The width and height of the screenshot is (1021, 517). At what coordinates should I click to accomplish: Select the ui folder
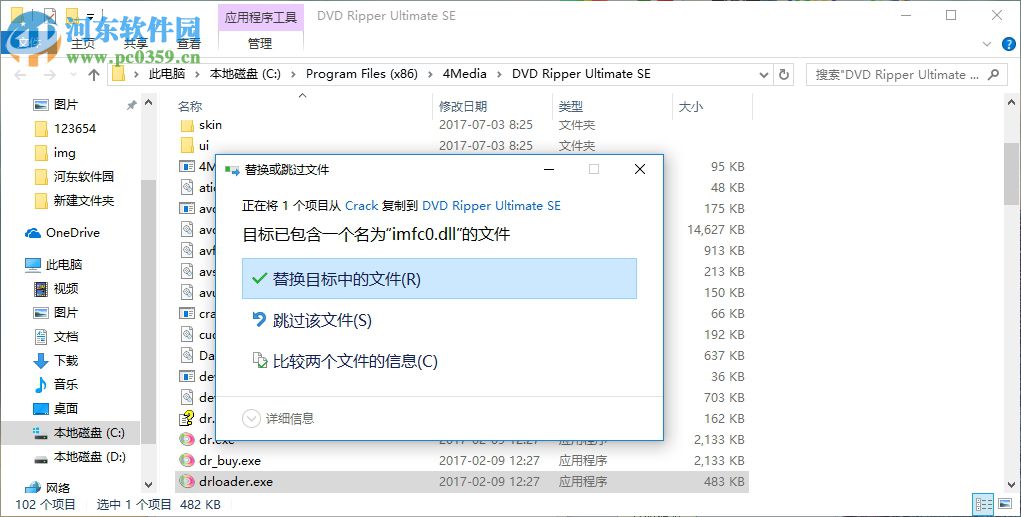pos(204,145)
